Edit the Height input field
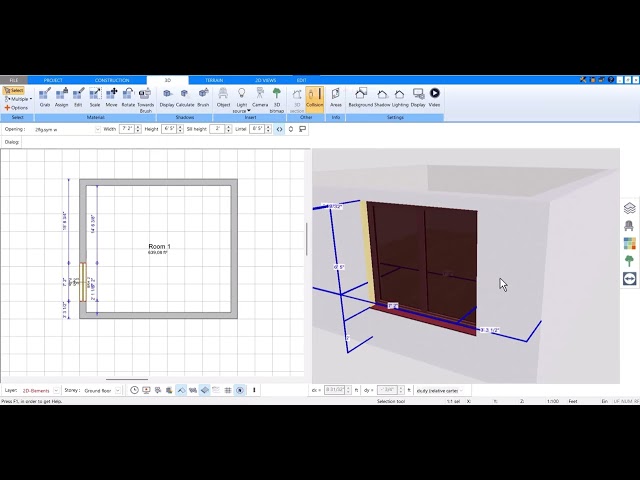 tap(169, 129)
